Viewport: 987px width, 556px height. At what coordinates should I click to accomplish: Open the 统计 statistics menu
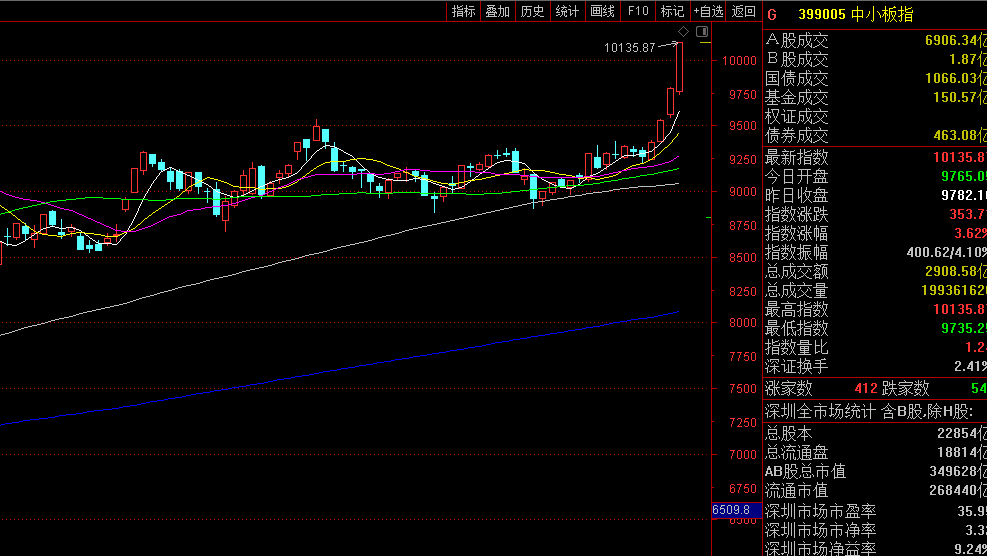pos(567,11)
